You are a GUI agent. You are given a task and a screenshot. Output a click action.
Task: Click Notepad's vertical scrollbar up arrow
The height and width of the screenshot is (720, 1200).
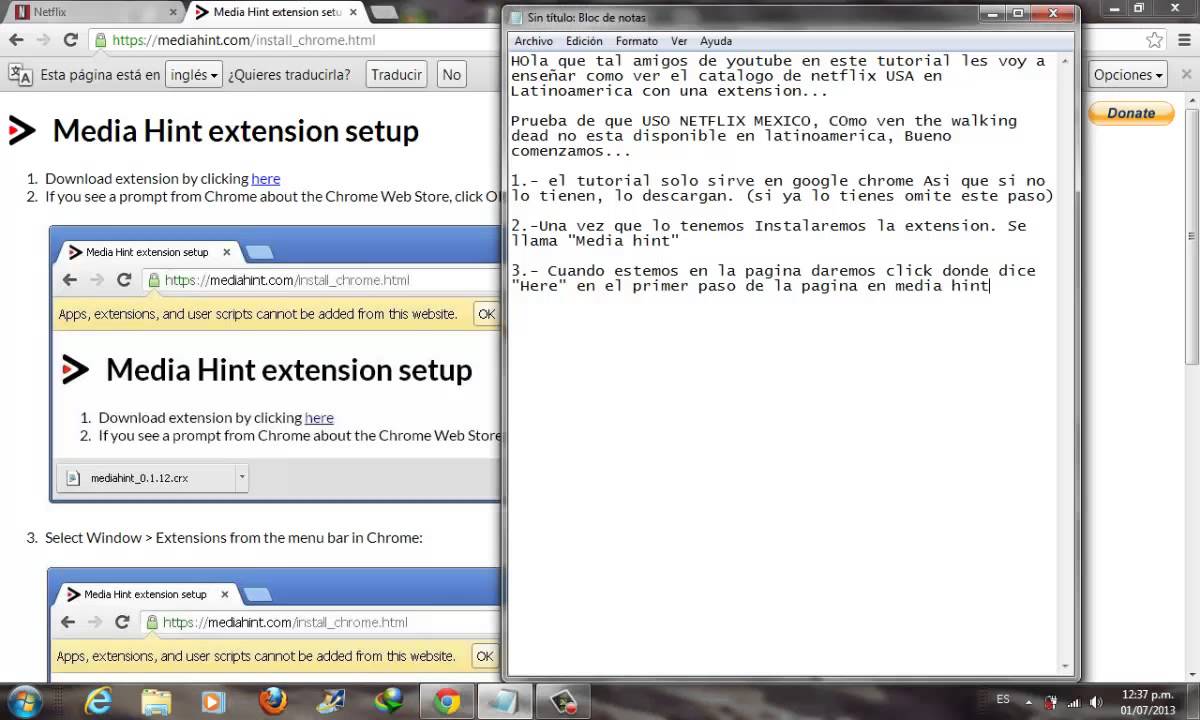(1067, 61)
